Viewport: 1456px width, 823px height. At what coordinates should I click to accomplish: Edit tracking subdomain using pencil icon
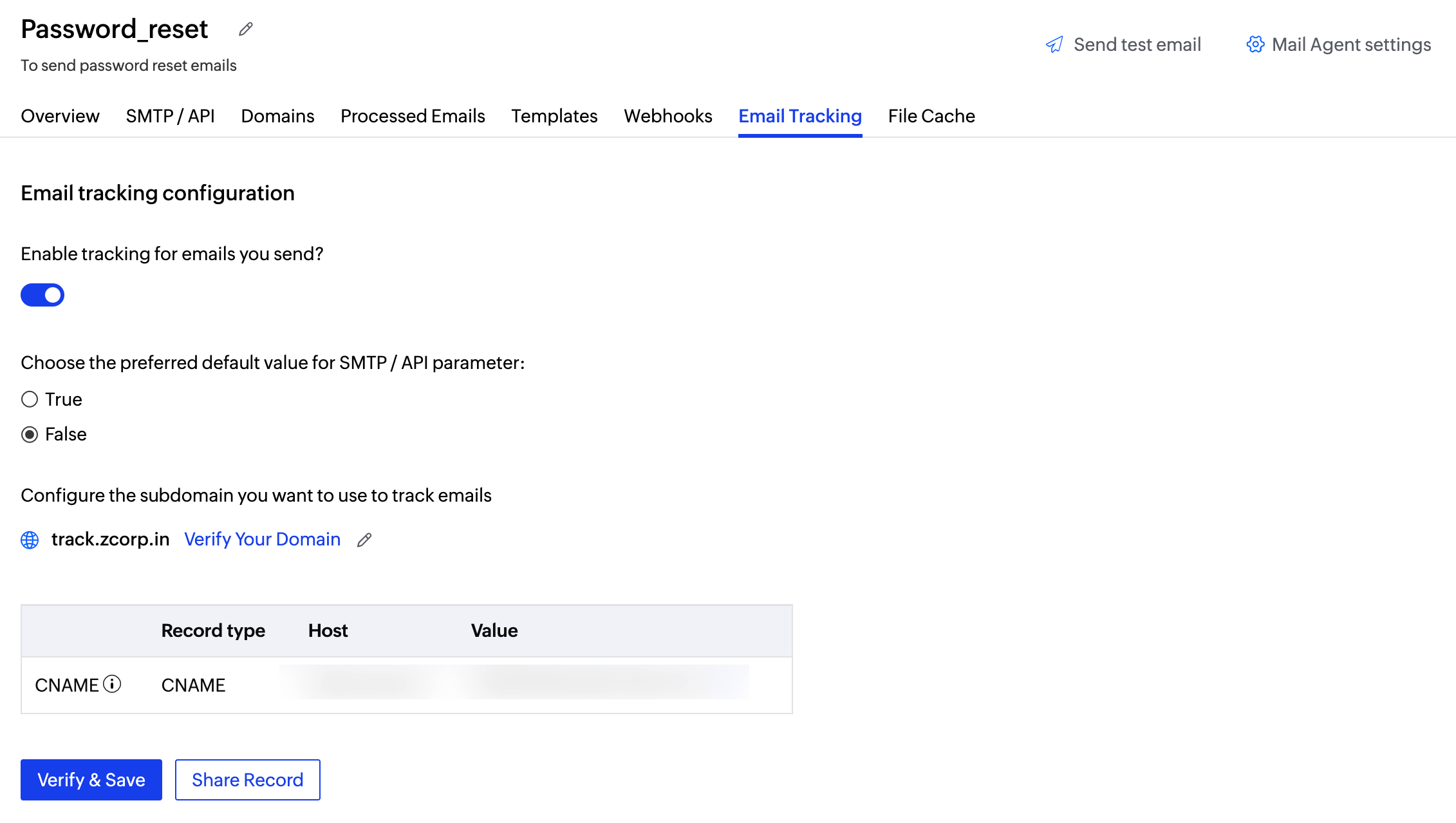(x=364, y=540)
